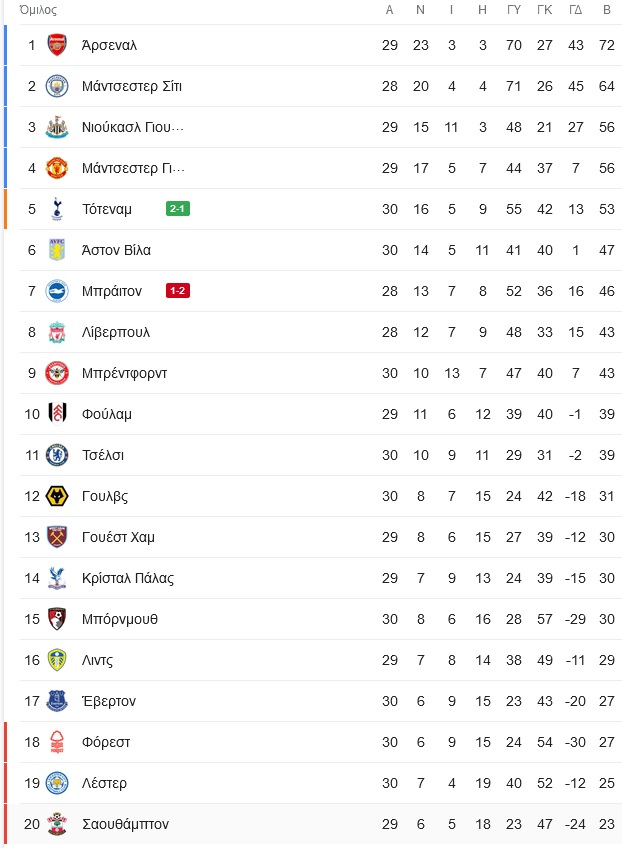This screenshot has width=622, height=848.
Task: Click the B points column header
Action: click(607, 10)
